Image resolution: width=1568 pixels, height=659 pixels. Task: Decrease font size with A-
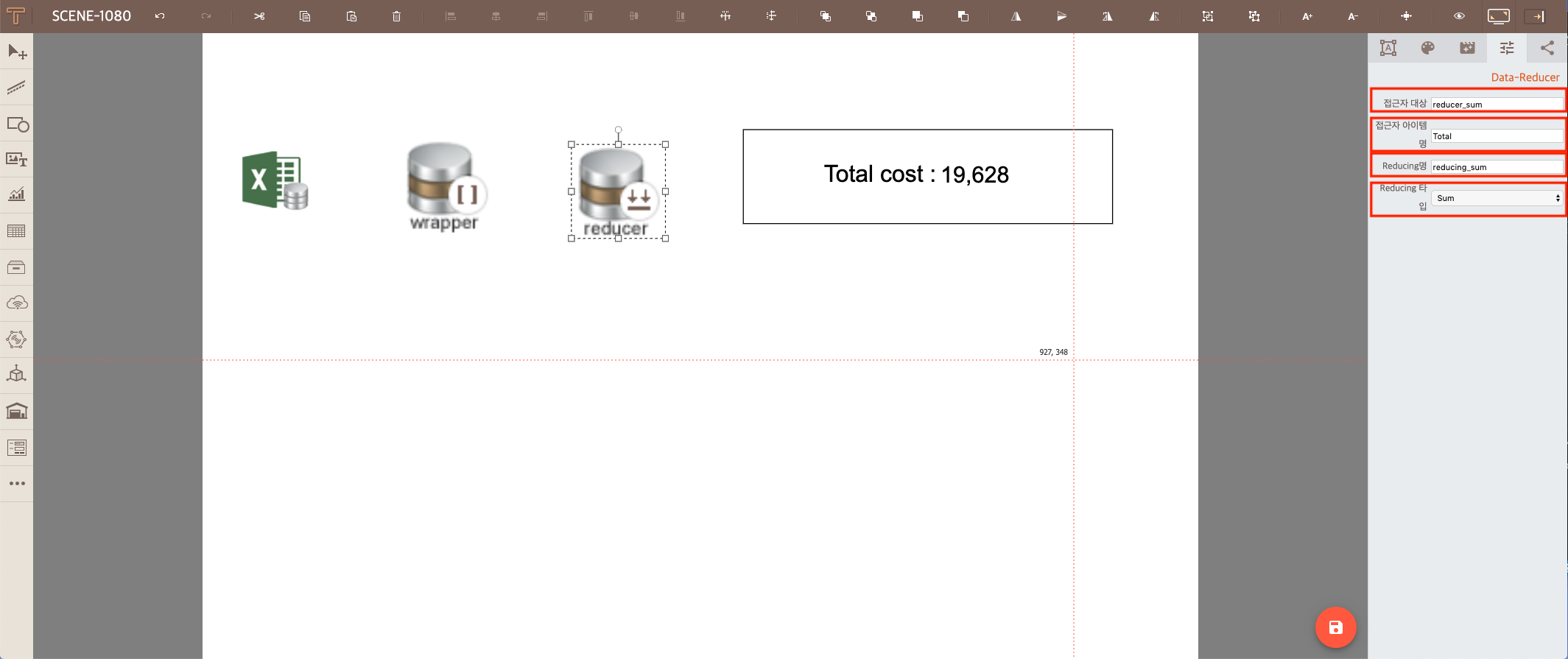pos(1353,16)
